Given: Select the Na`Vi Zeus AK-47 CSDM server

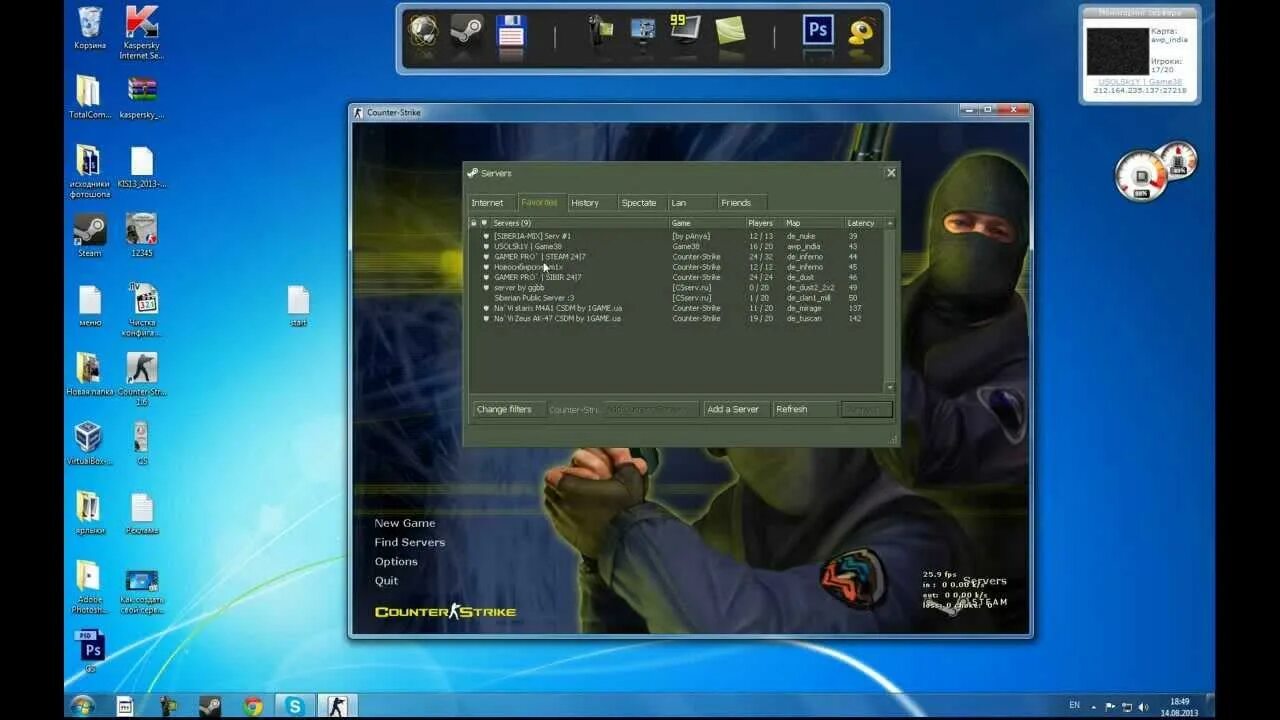Looking at the screenshot, I should pos(676,319).
